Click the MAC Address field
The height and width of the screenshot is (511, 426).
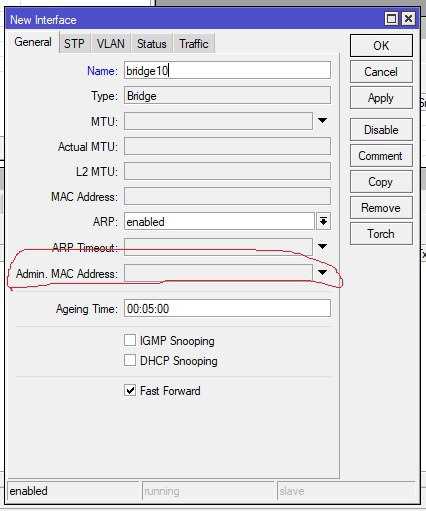click(227, 196)
